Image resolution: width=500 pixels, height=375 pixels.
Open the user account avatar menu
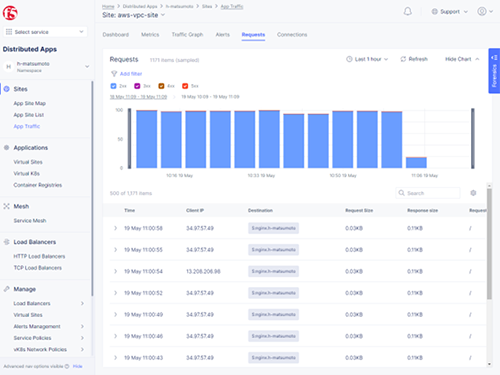click(482, 11)
